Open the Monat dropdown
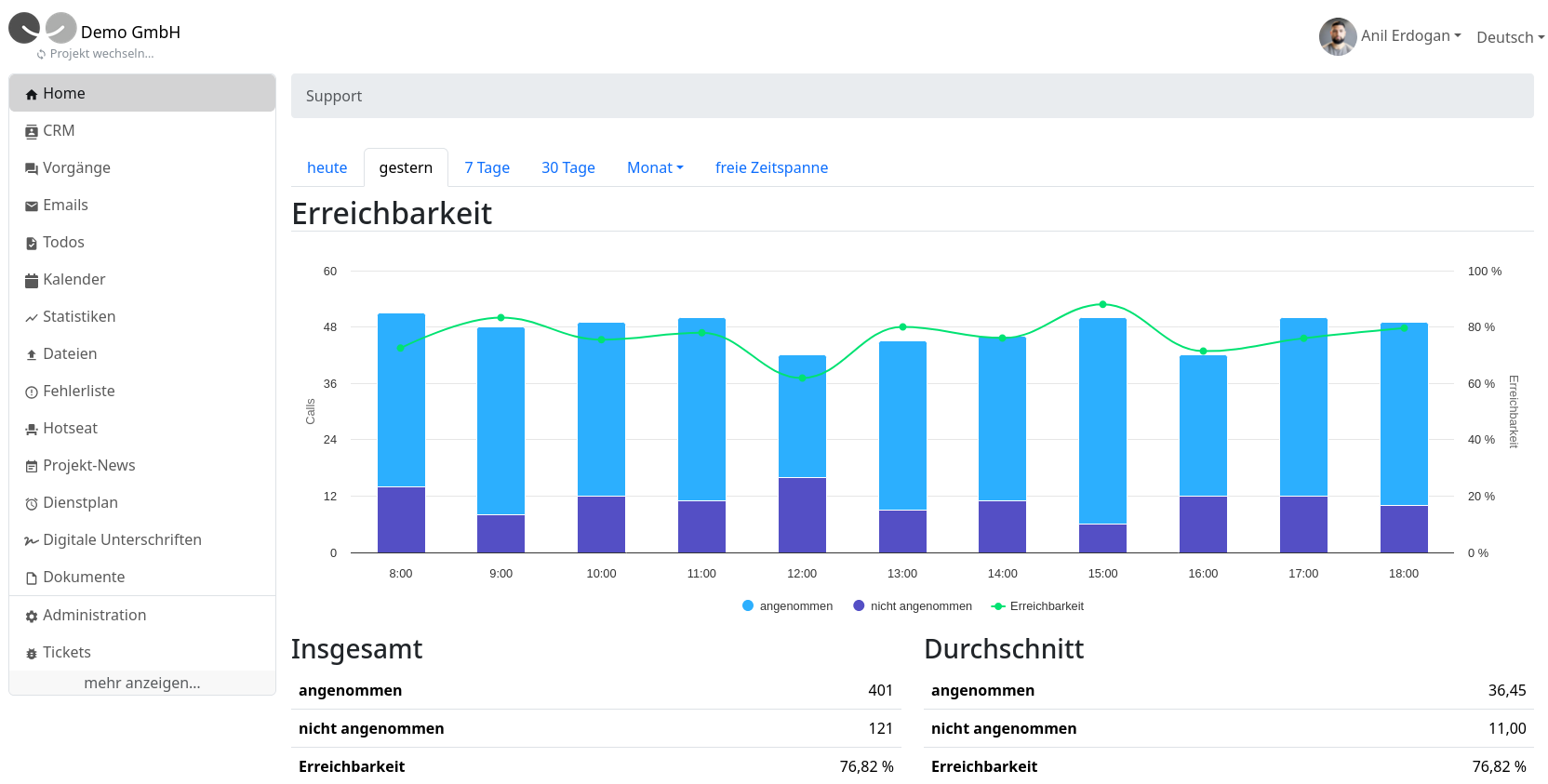 click(655, 168)
